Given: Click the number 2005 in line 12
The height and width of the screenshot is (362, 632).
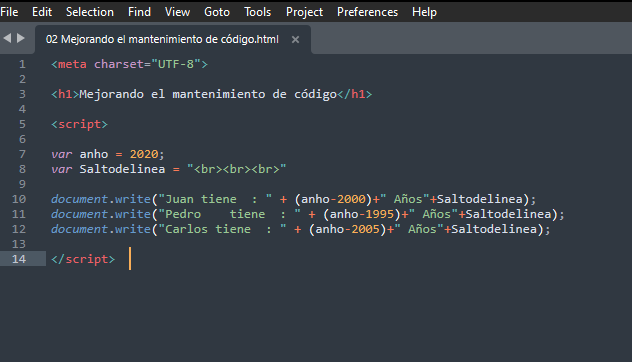Looking at the screenshot, I should (365, 229).
